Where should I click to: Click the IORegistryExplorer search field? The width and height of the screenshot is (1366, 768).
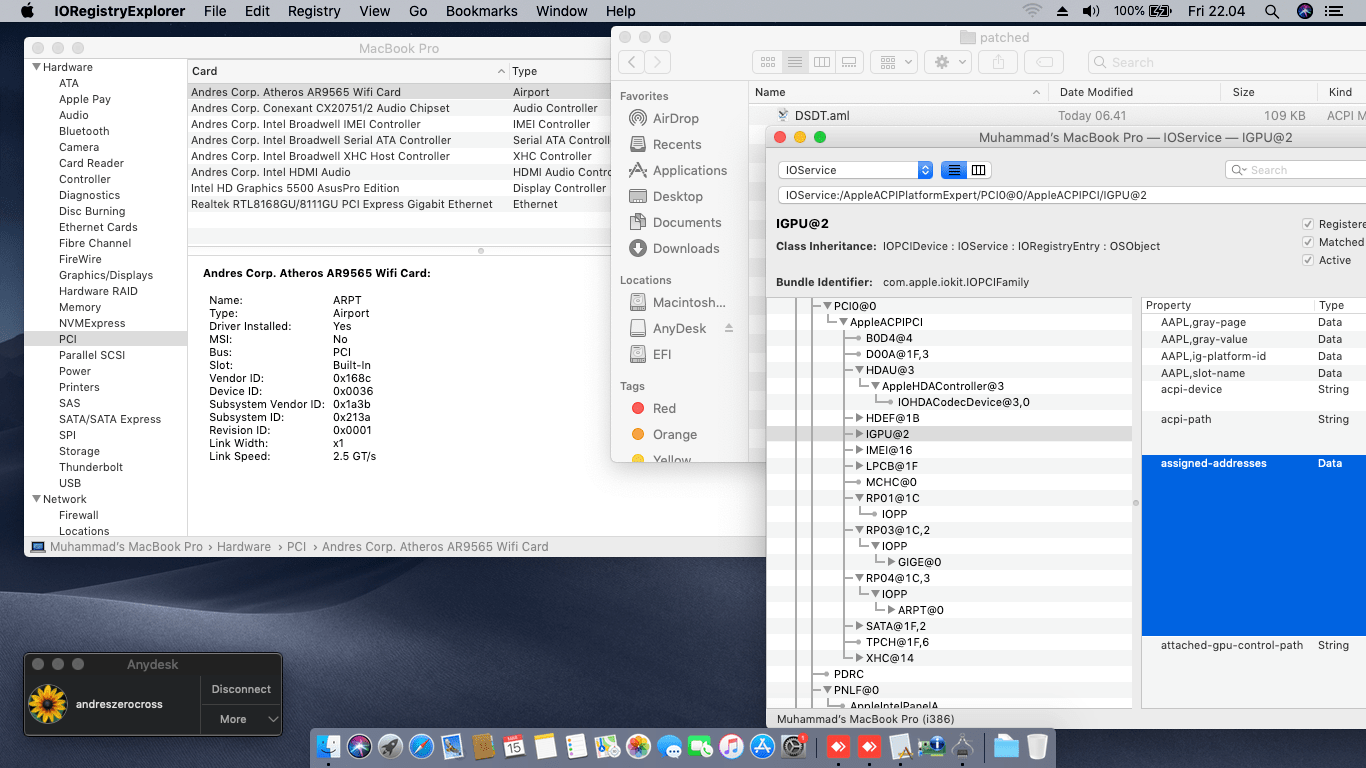coord(1296,170)
